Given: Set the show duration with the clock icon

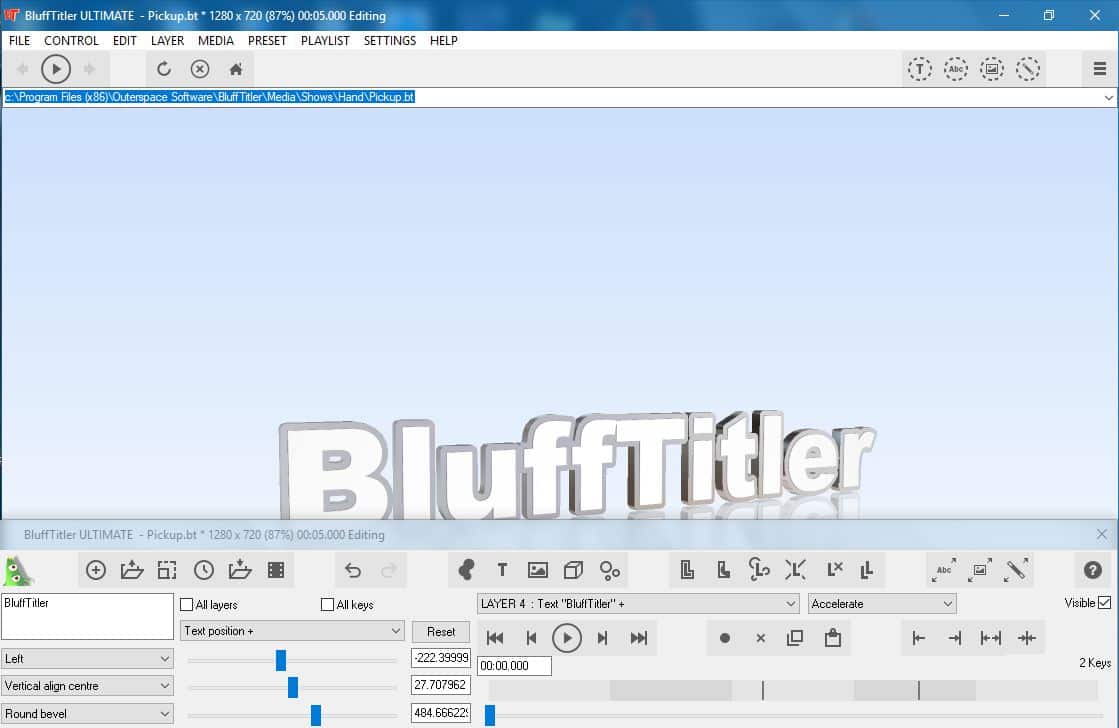Looking at the screenshot, I should pyautogui.click(x=204, y=570).
